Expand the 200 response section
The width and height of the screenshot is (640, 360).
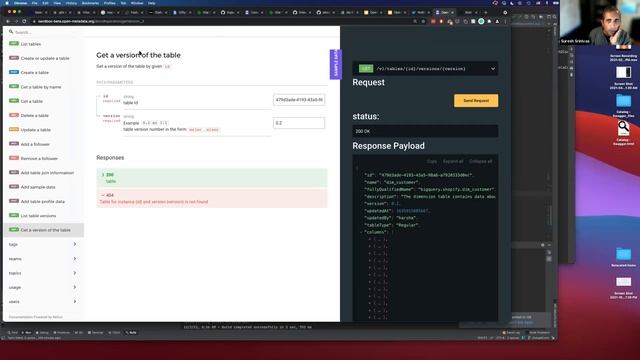click(x=212, y=178)
